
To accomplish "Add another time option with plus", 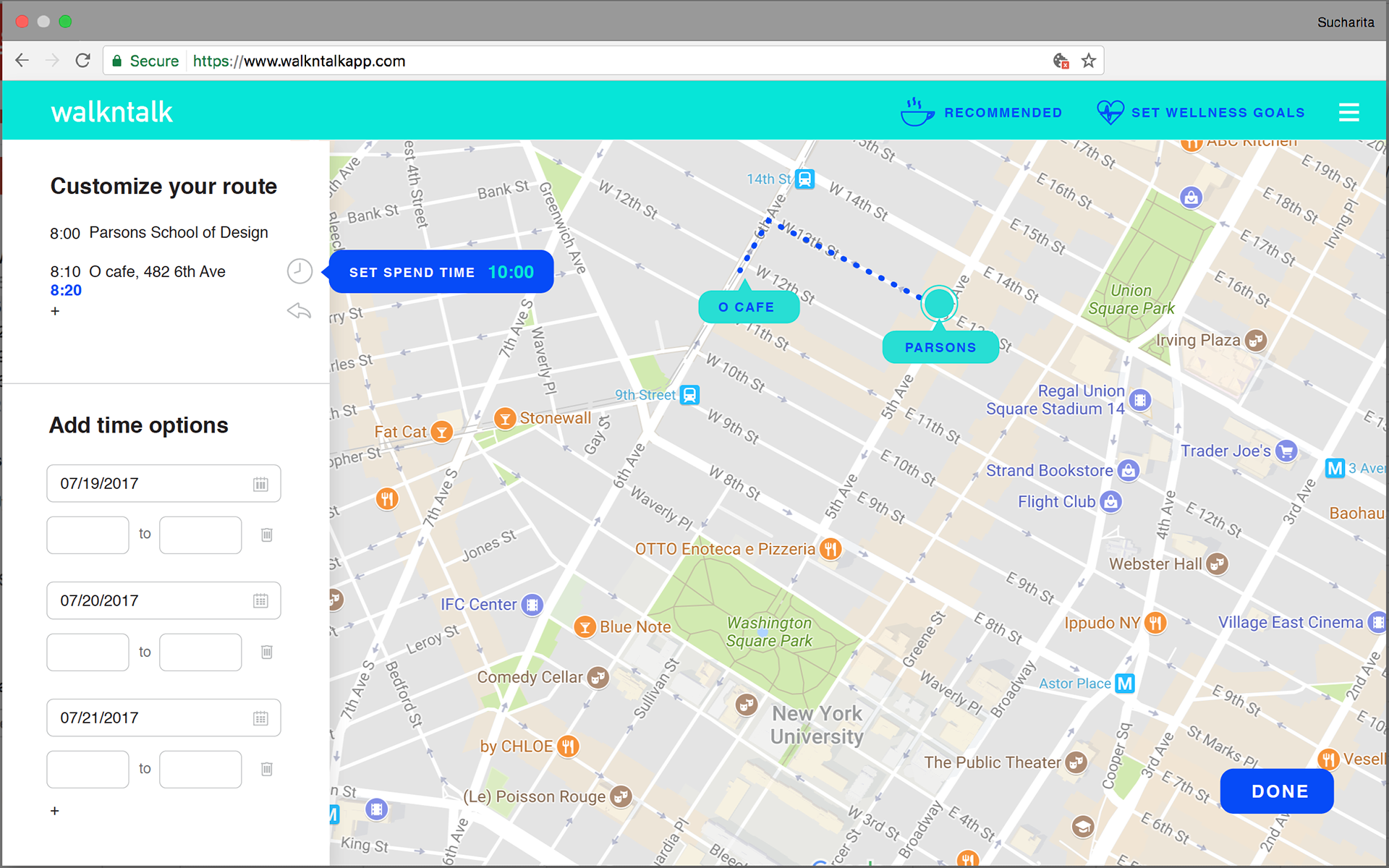I will pos(55,811).
